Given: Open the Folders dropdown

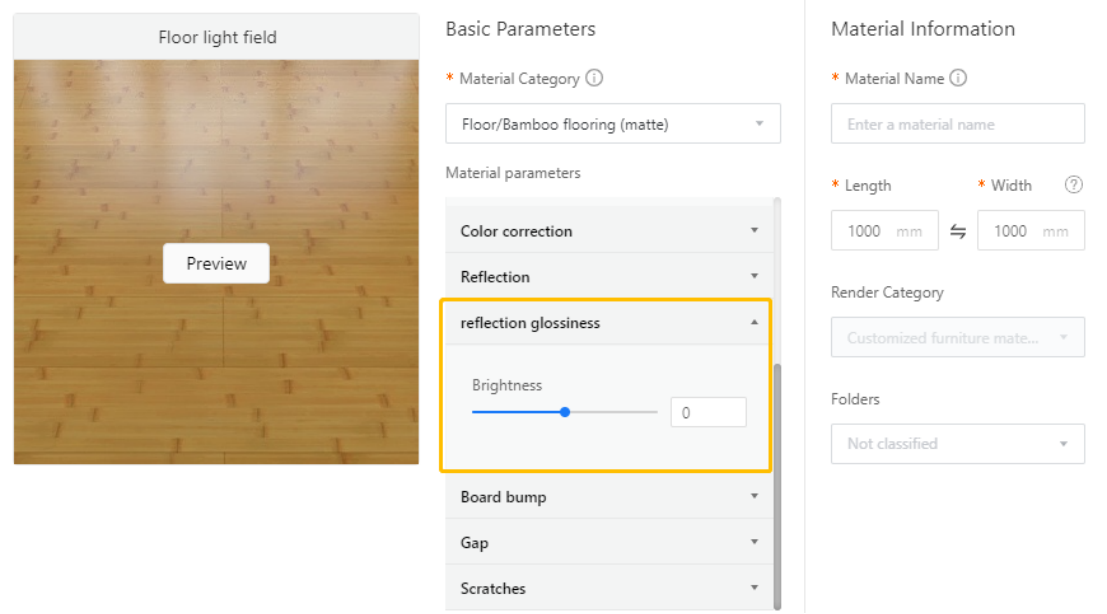Looking at the screenshot, I should 957,444.
